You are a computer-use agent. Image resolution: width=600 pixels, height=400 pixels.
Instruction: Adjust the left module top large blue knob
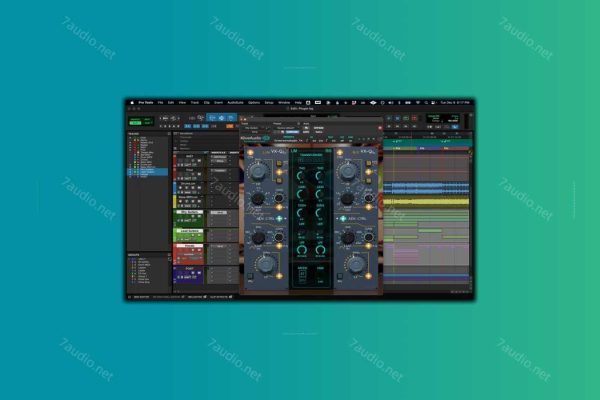[x=258, y=171]
